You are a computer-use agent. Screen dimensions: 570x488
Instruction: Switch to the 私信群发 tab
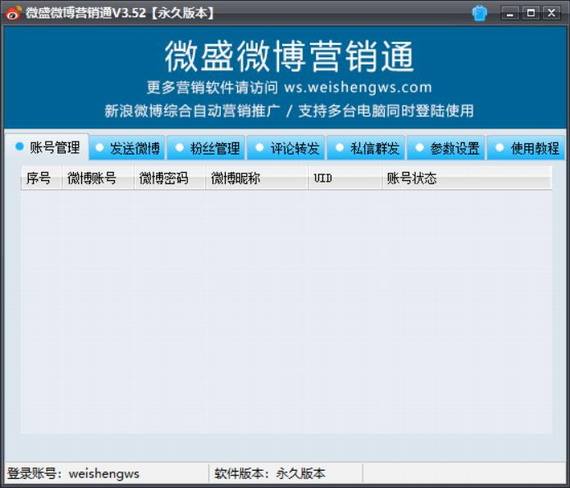(x=367, y=148)
